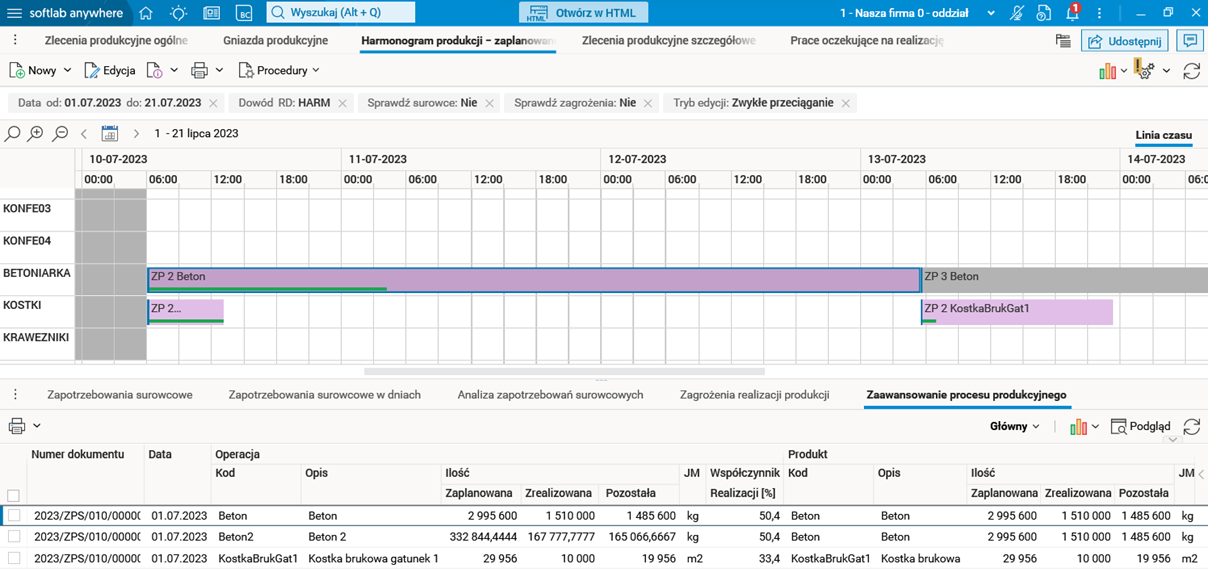
Task: Open the comments chat icon
Action: coord(1190,41)
